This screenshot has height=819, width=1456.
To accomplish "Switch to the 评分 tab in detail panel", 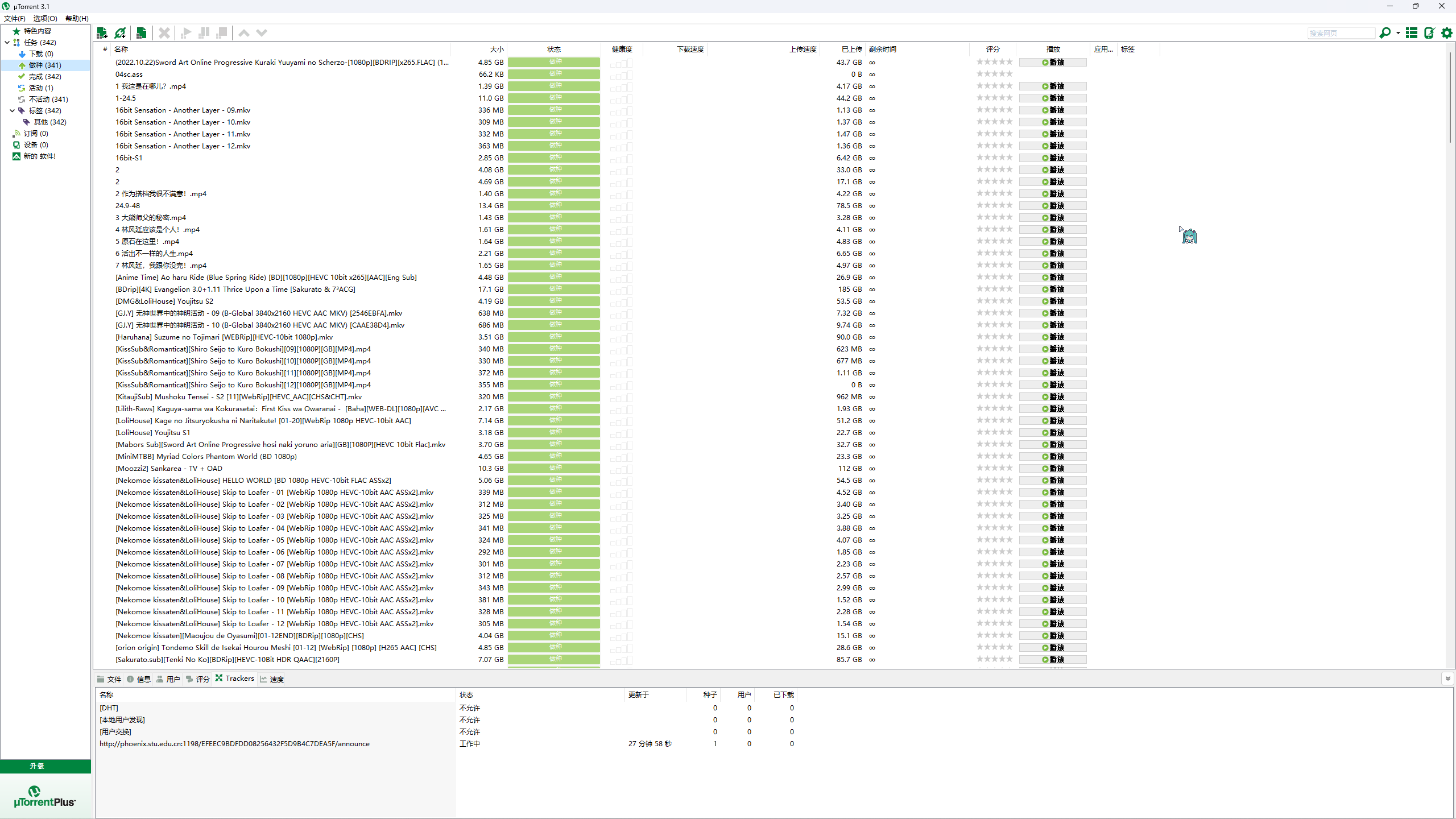I will (x=198, y=679).
